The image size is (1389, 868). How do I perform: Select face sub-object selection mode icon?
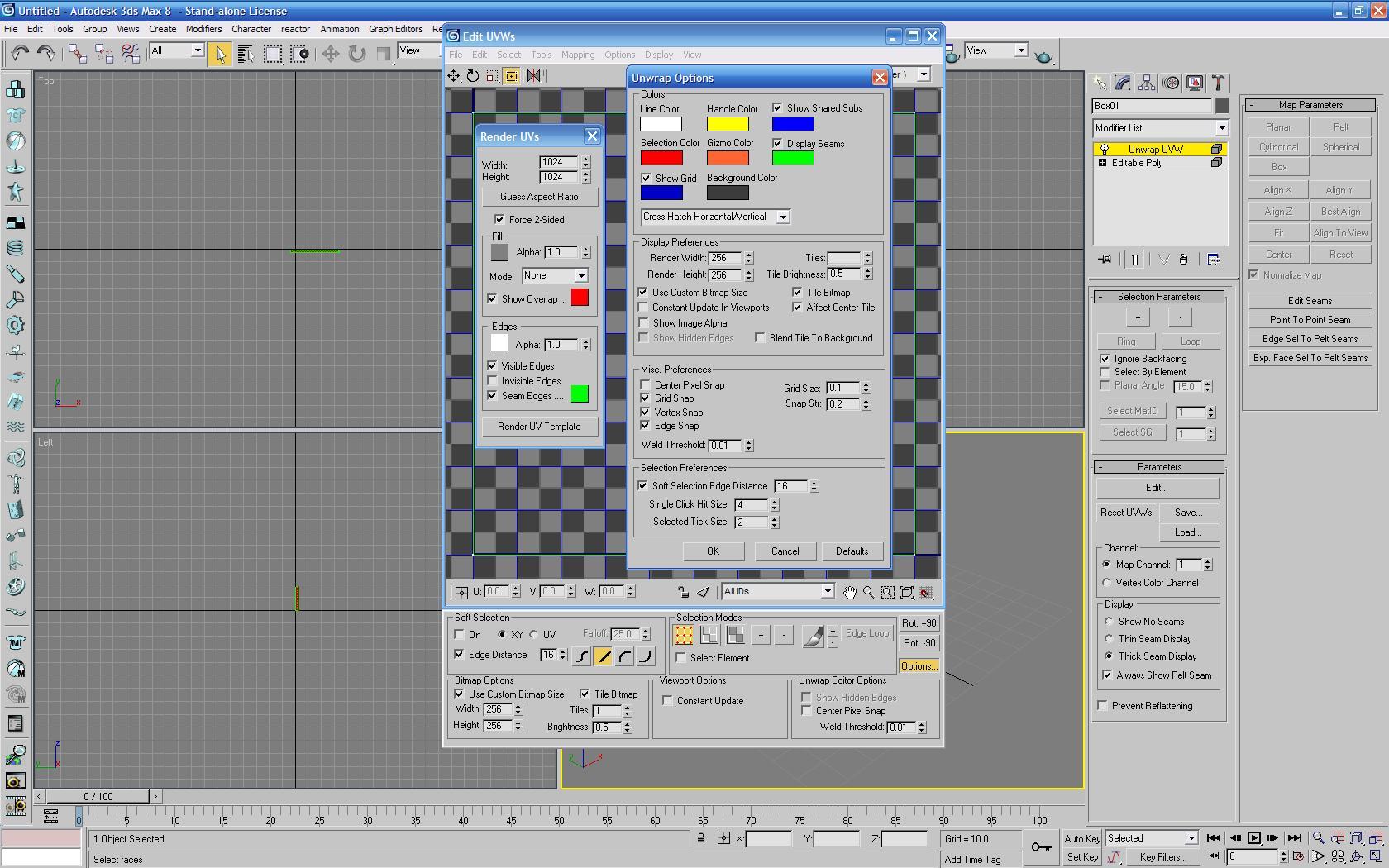coord(735,635)
